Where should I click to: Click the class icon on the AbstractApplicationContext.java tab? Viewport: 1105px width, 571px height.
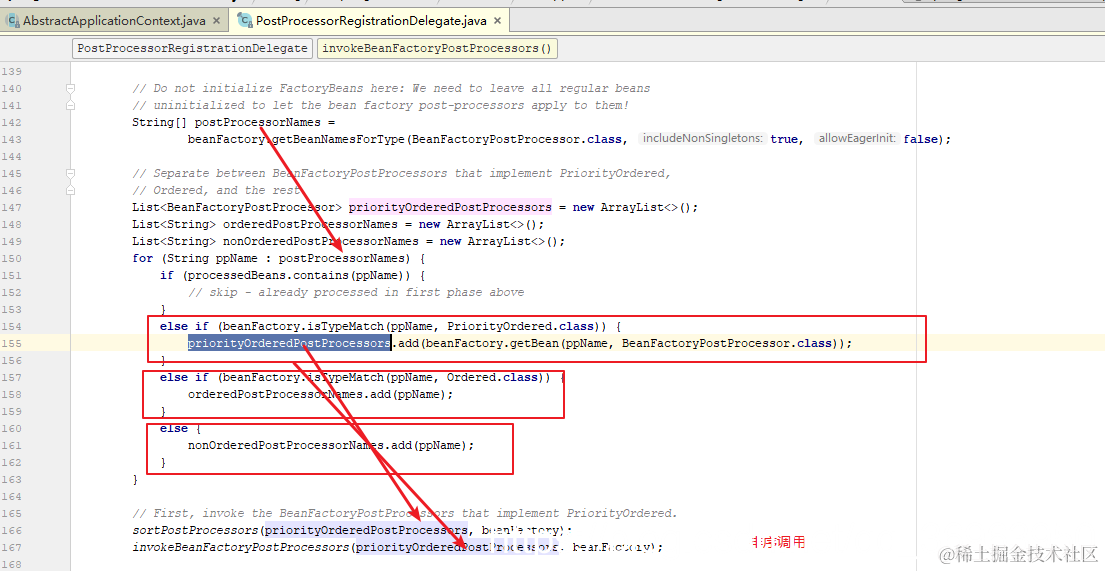click(x=13, y=21)
